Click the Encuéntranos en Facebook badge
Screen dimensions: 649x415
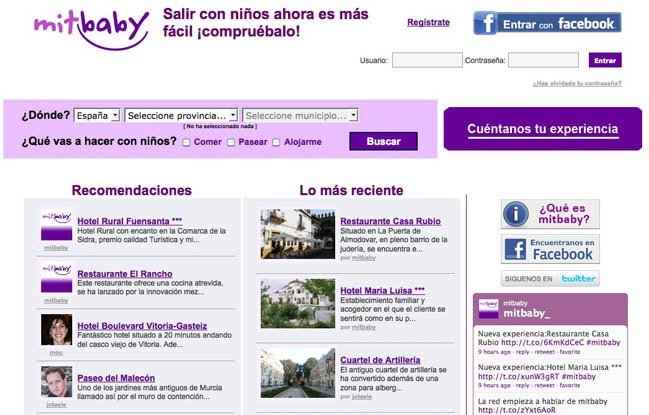549,249
